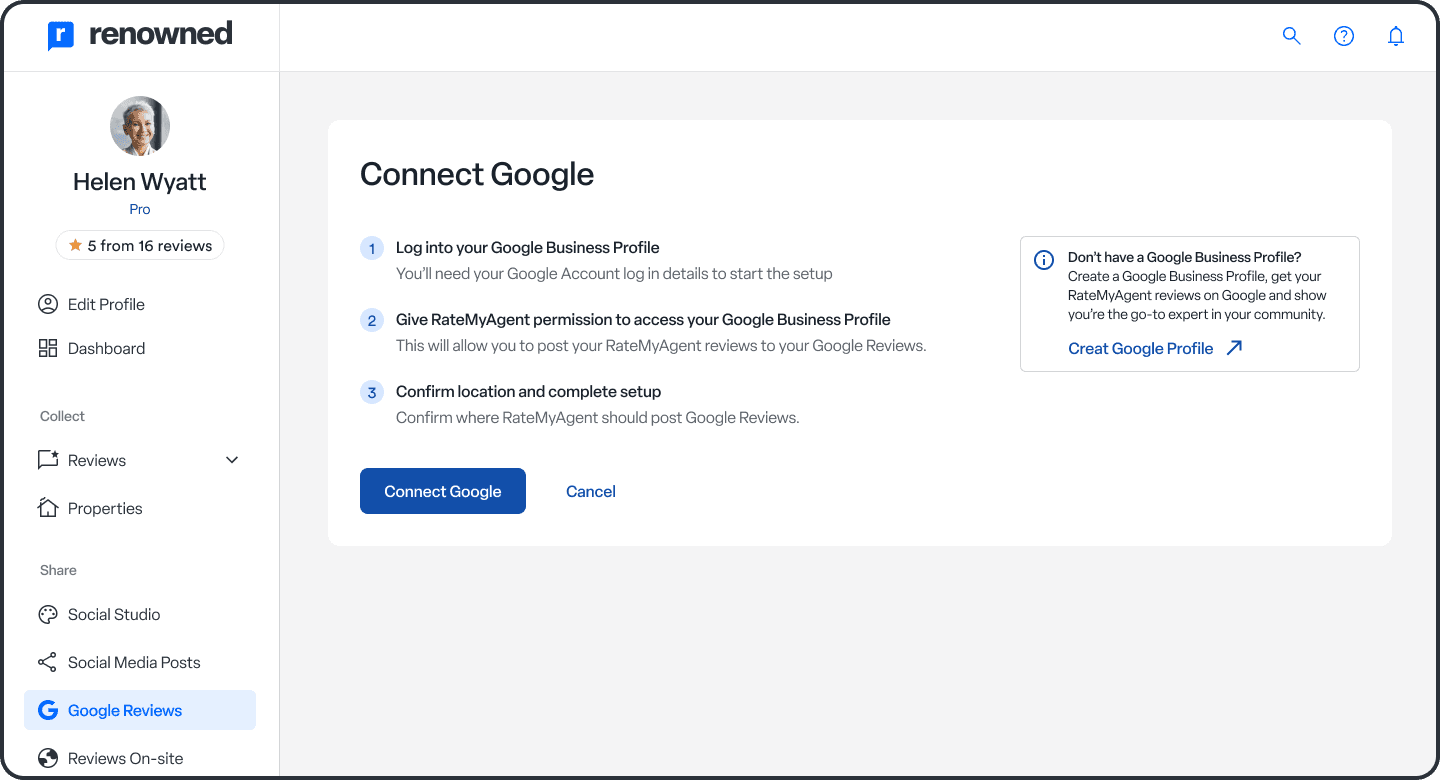The width and height of the screenshot is (1440, 780).
Task: Open search with the magnifier icon
Action: 1292,36
